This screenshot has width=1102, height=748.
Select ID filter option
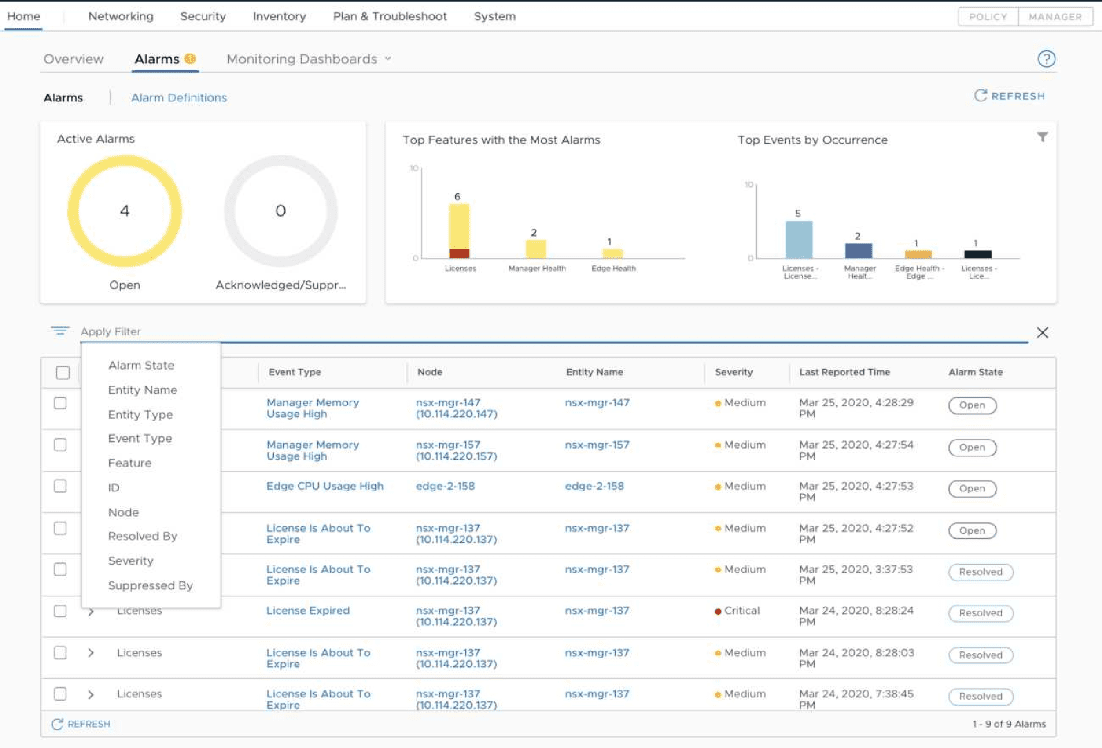pyautogui.click(x=114, y=488)
